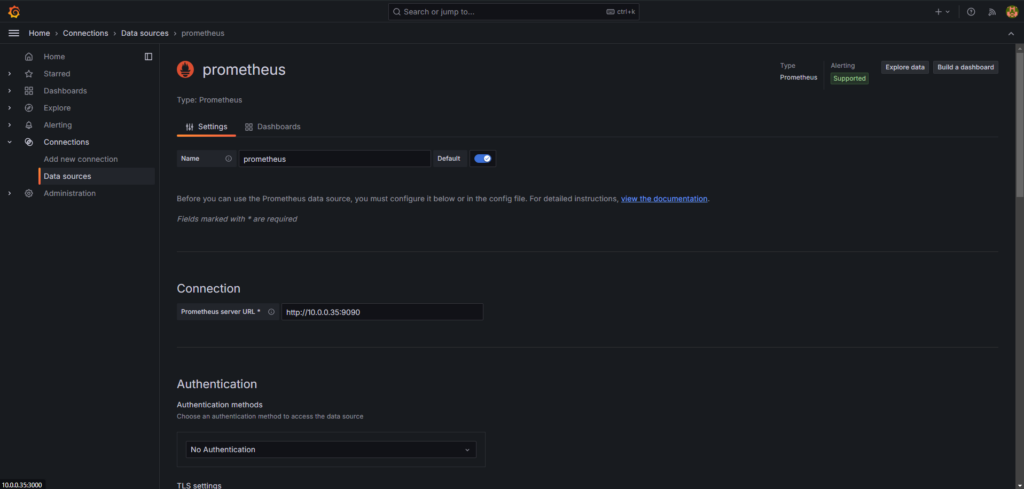Expand the Dashboards section arrow

(9, 91)
